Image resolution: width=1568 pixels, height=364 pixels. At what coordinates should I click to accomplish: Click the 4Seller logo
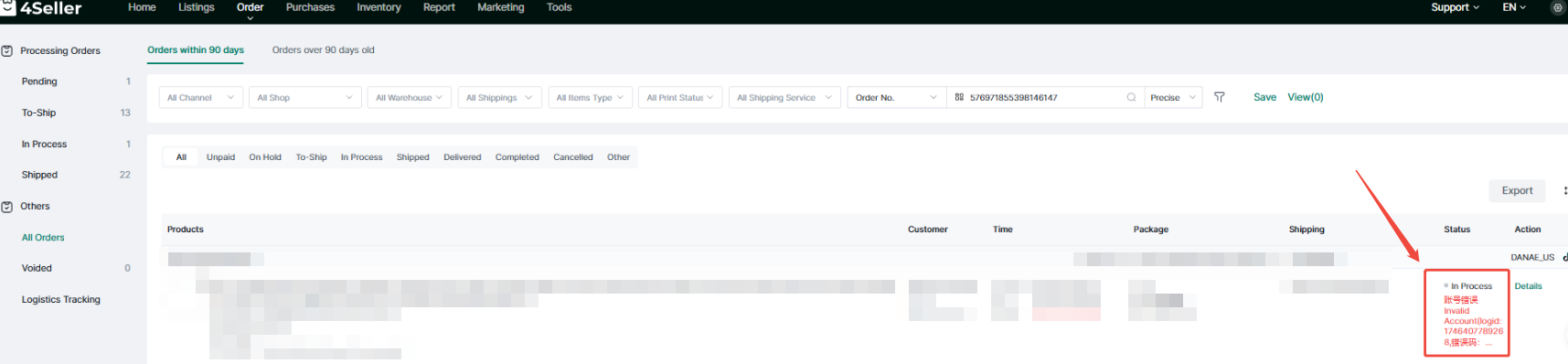pos(41,8)
